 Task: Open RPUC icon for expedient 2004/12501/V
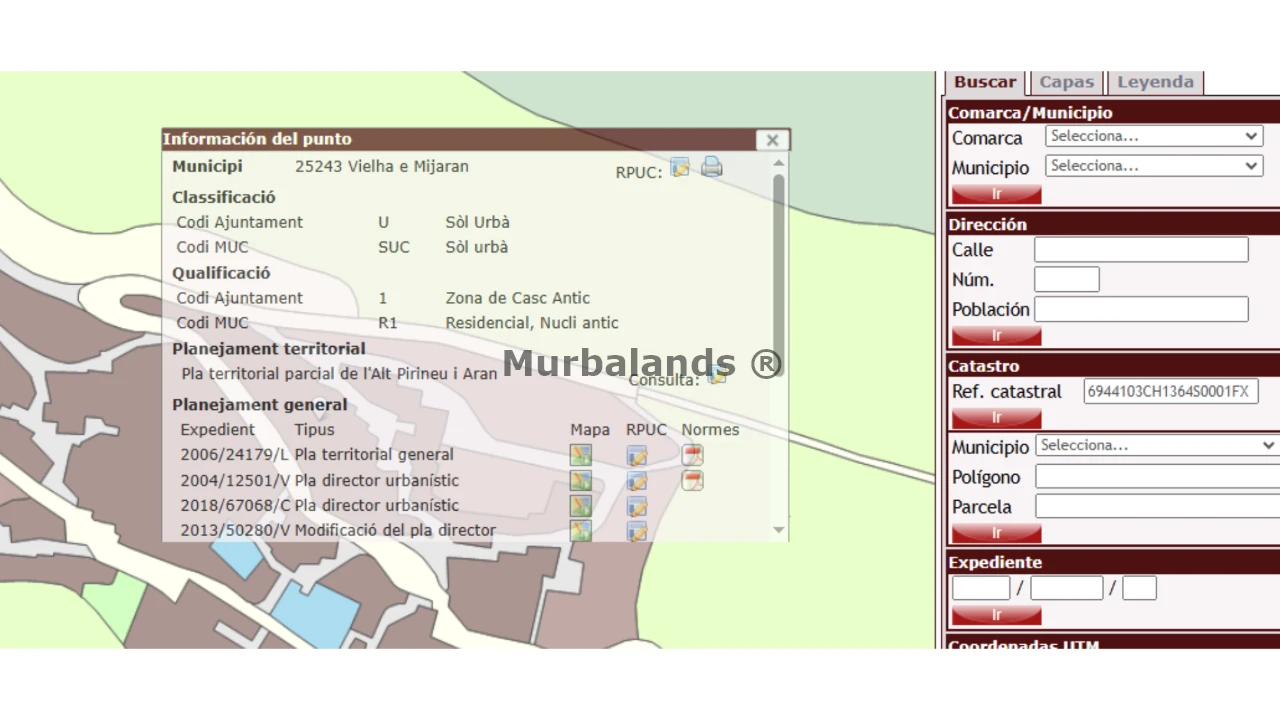(637, 481)
